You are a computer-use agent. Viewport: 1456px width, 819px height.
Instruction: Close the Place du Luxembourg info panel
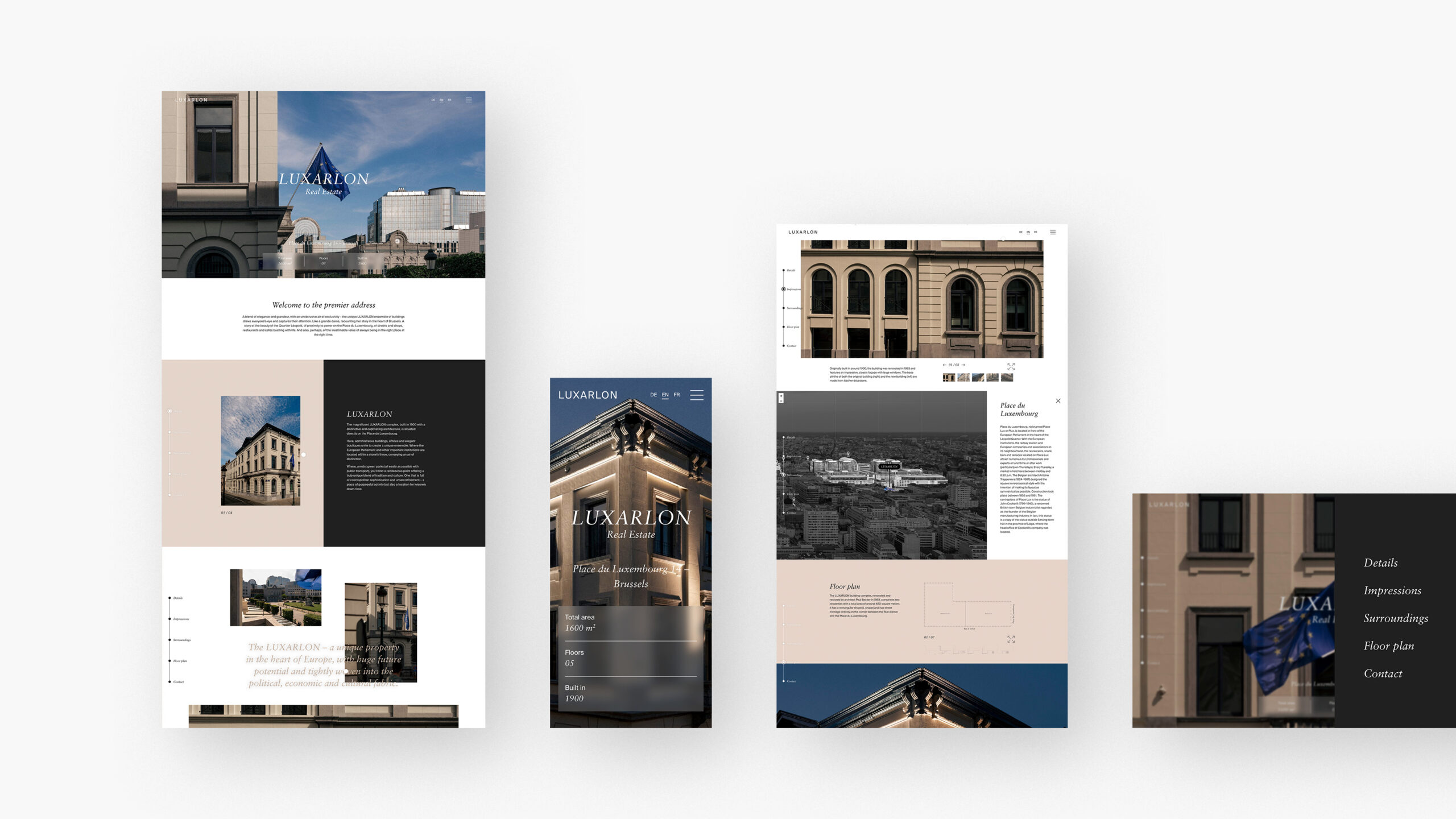[x=1058, y=401]
